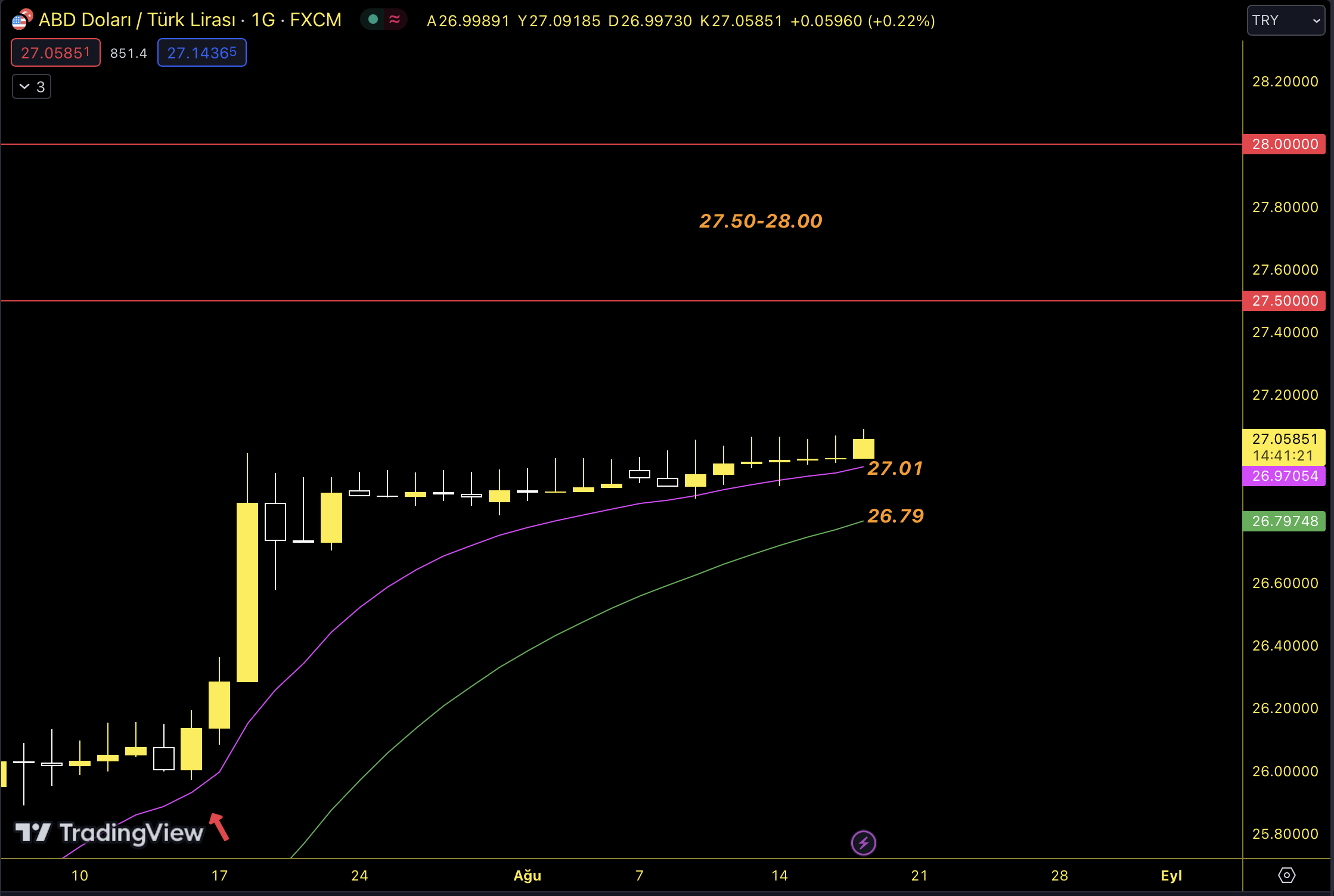Click the Eyl month label on time axis
The image size is (1334, 896).
click(1171, 875)
